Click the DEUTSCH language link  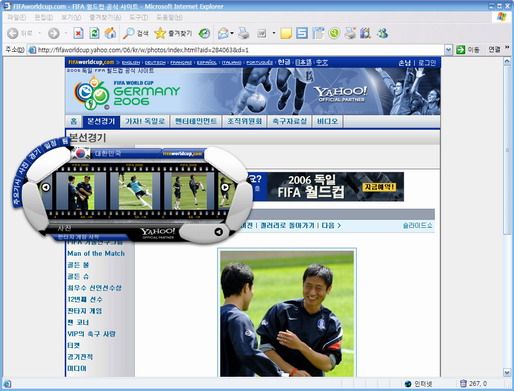coord(155,62)
